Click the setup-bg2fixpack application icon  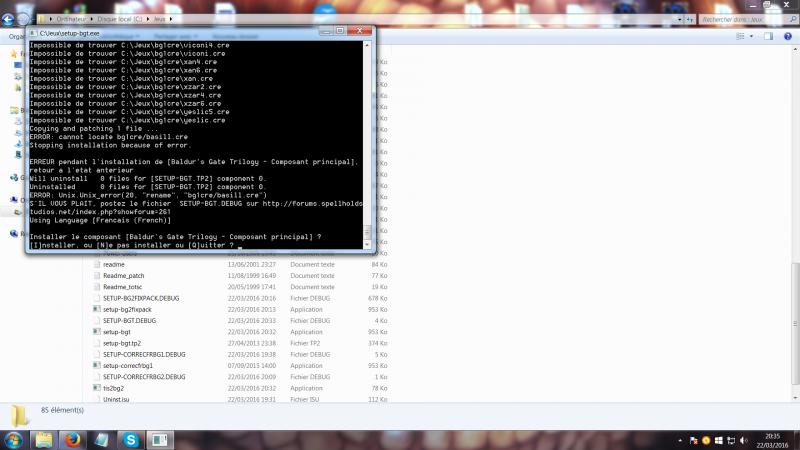click(96, 309)
